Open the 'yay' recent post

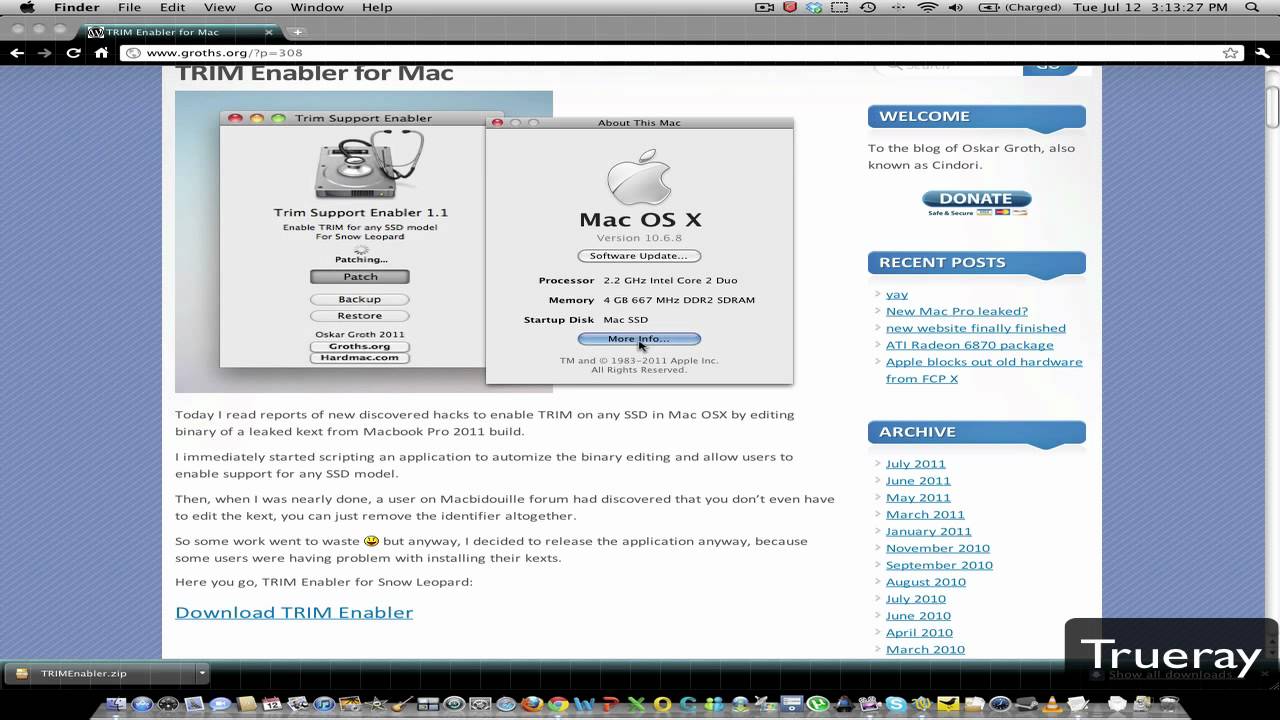click(897, 294)
